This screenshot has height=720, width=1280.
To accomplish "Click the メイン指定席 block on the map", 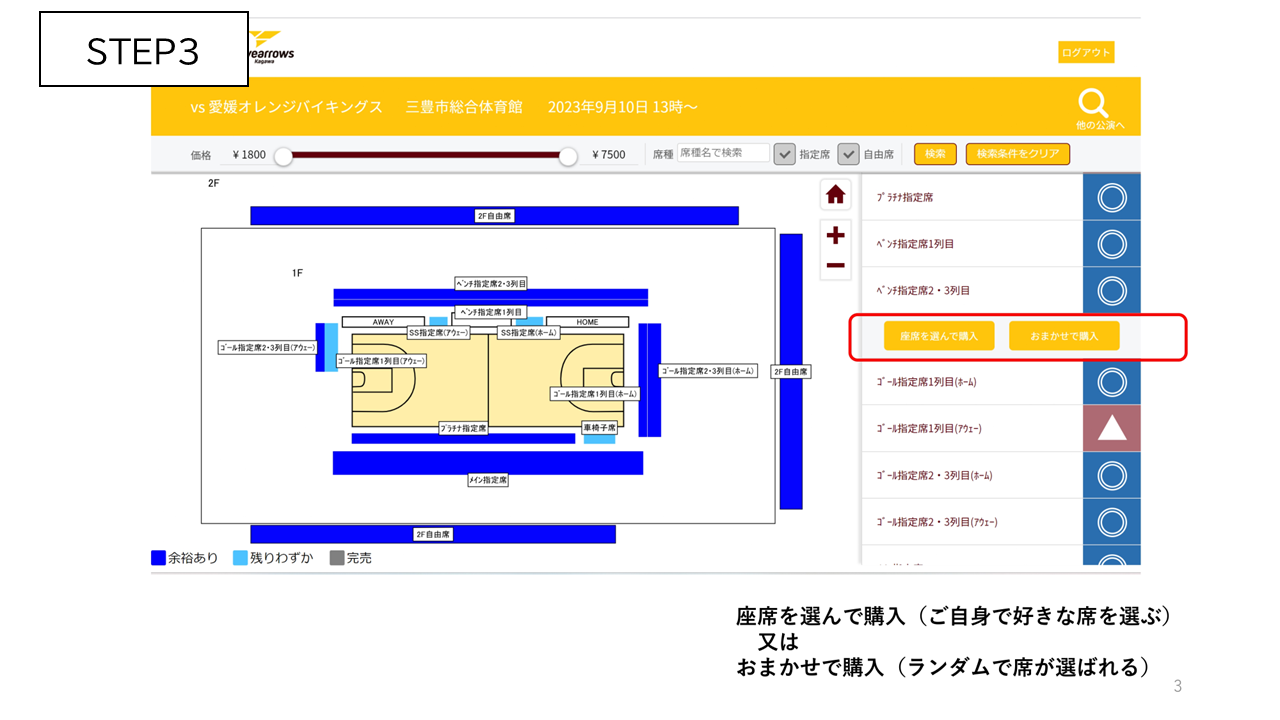I will [x=488, y=463].
